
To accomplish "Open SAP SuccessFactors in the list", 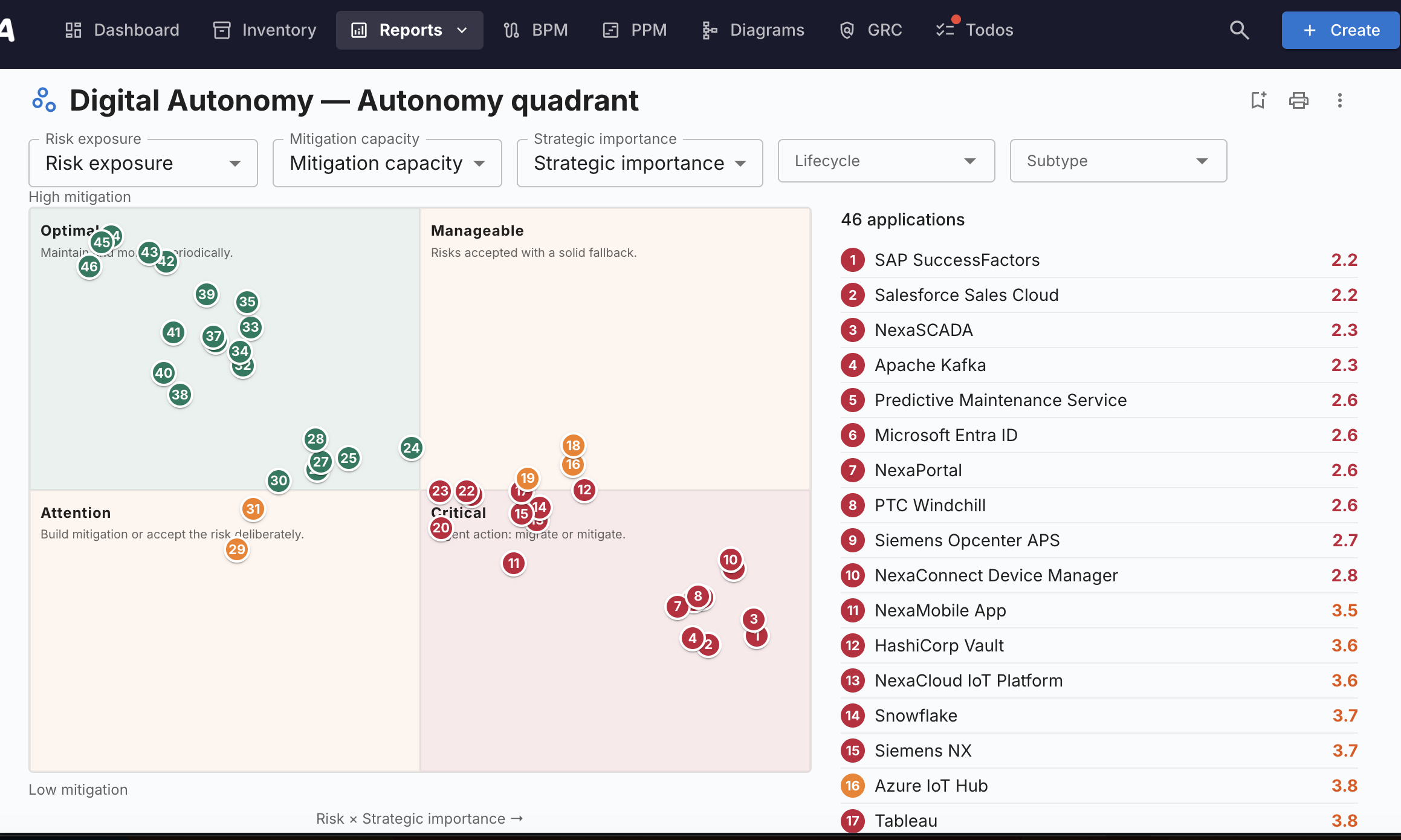I will point(1099,260).
